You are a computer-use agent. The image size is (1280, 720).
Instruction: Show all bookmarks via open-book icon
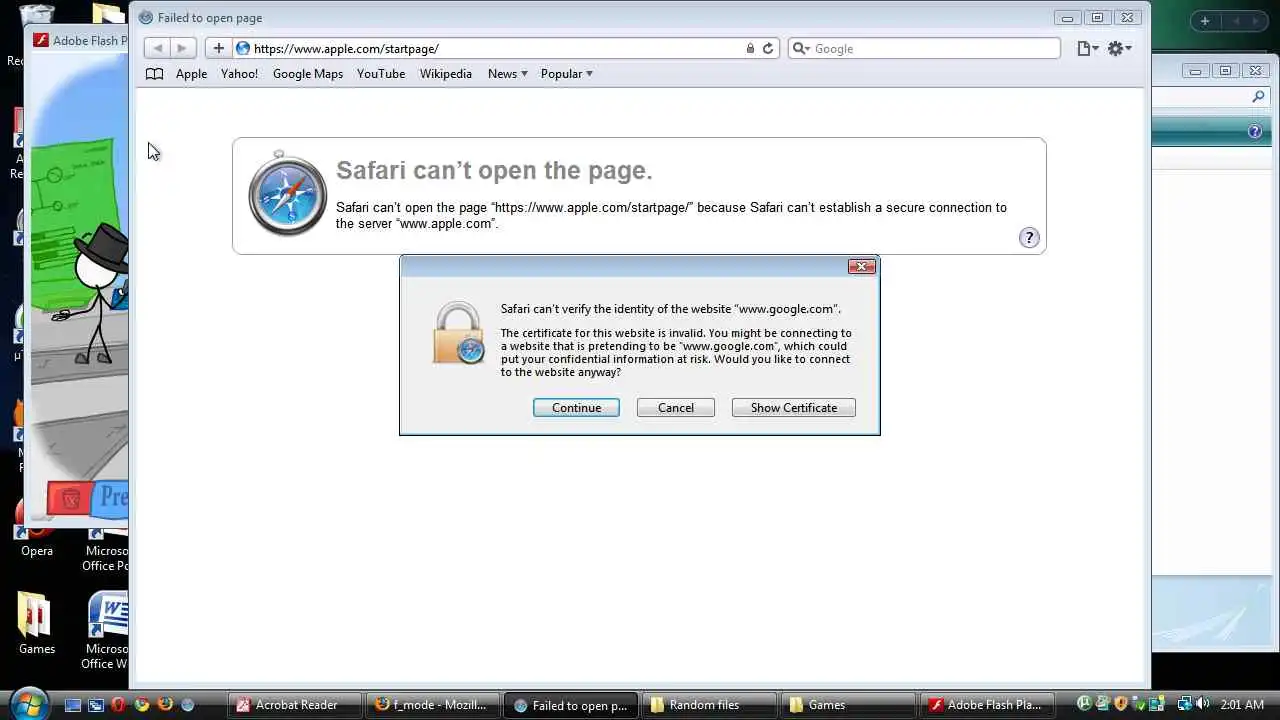click(x=154, y=74)
